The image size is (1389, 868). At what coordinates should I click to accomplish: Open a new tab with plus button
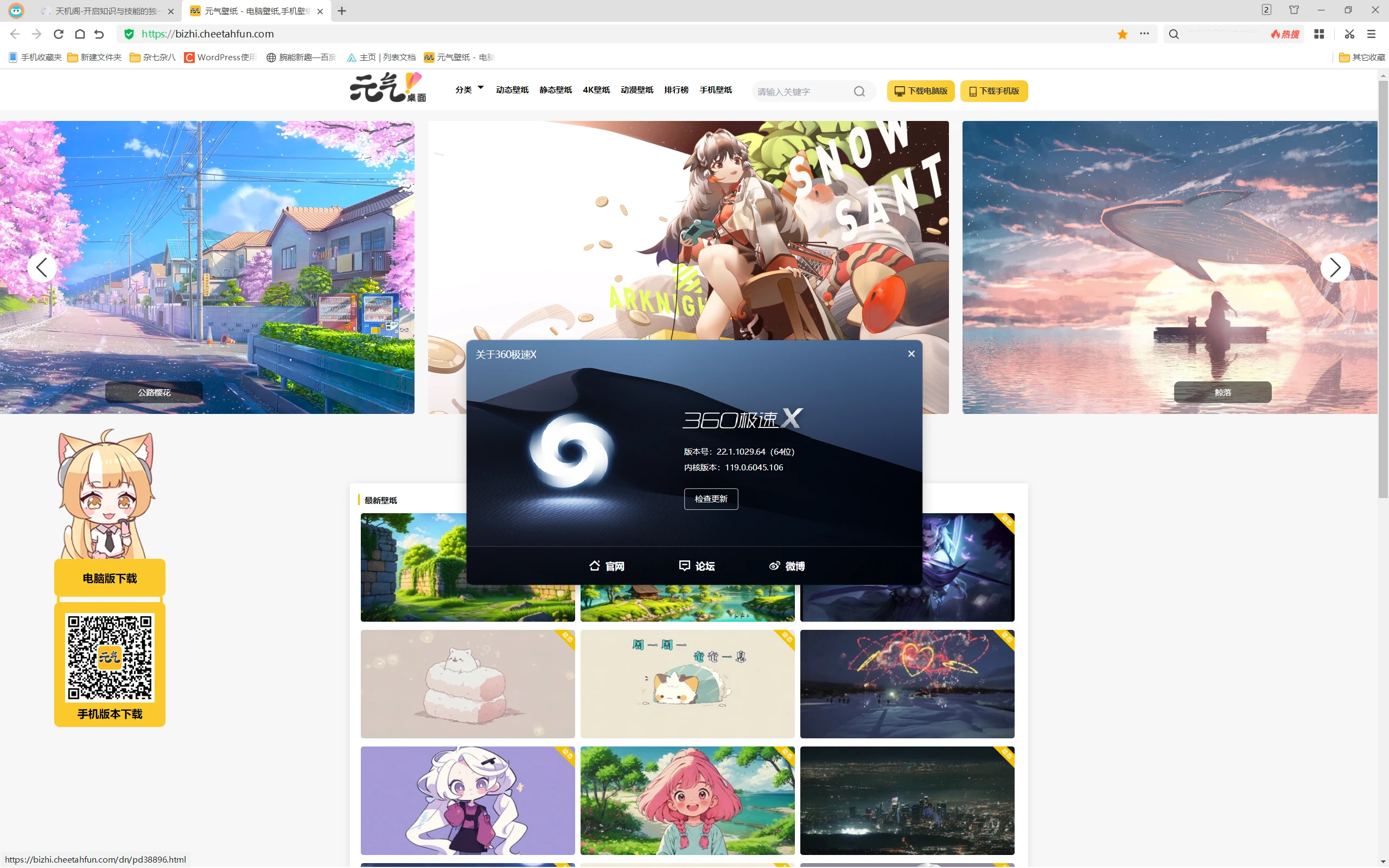(x=342, y=11)
